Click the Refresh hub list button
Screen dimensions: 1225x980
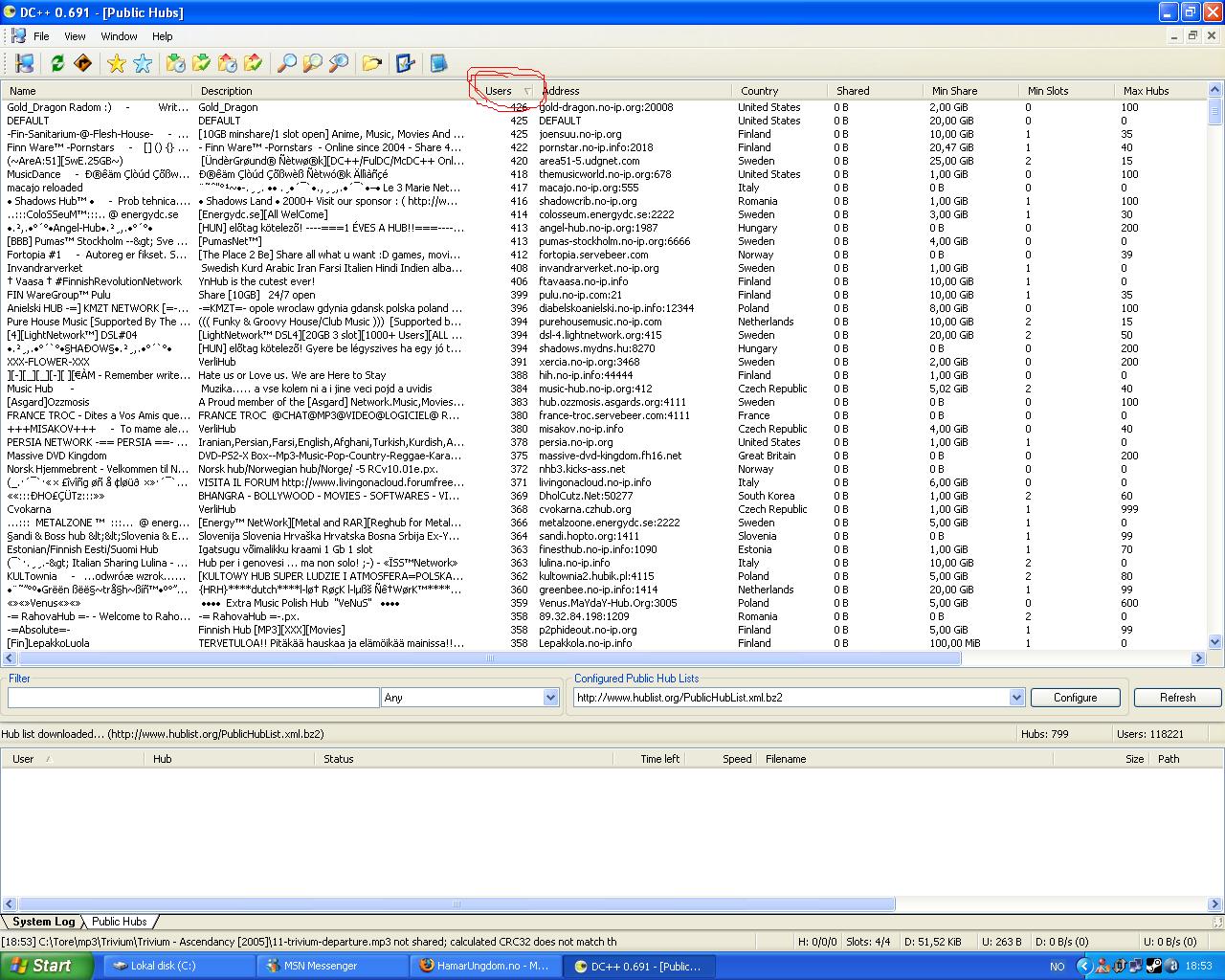coord(1177,698)
